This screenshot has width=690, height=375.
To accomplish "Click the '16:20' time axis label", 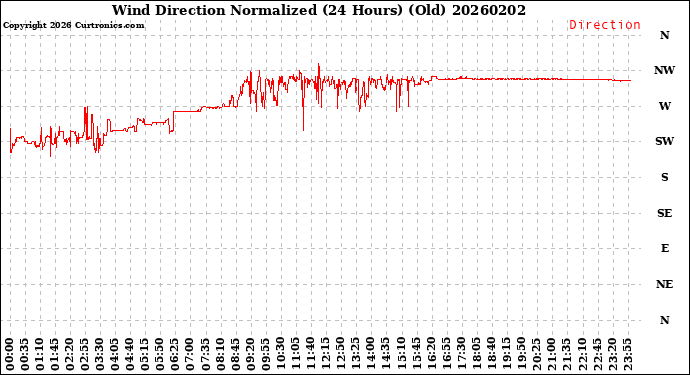I will point(431,355).
